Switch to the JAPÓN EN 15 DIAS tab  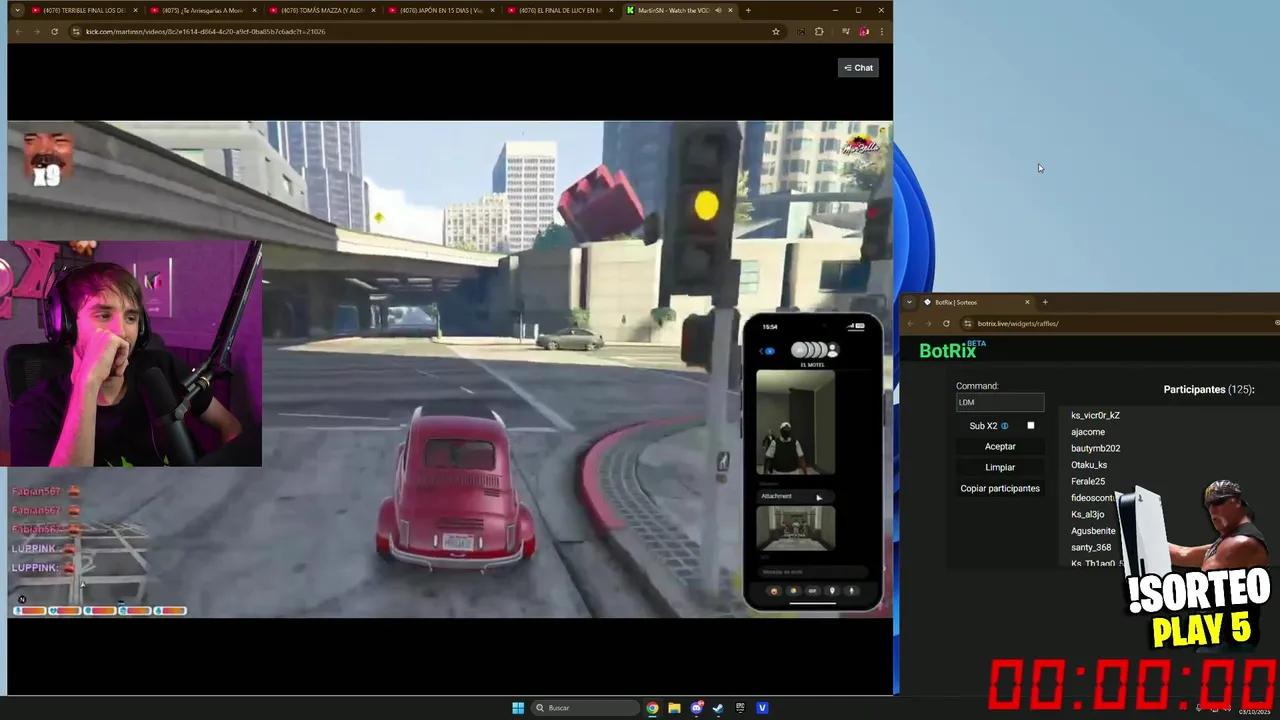coord(441,10)
